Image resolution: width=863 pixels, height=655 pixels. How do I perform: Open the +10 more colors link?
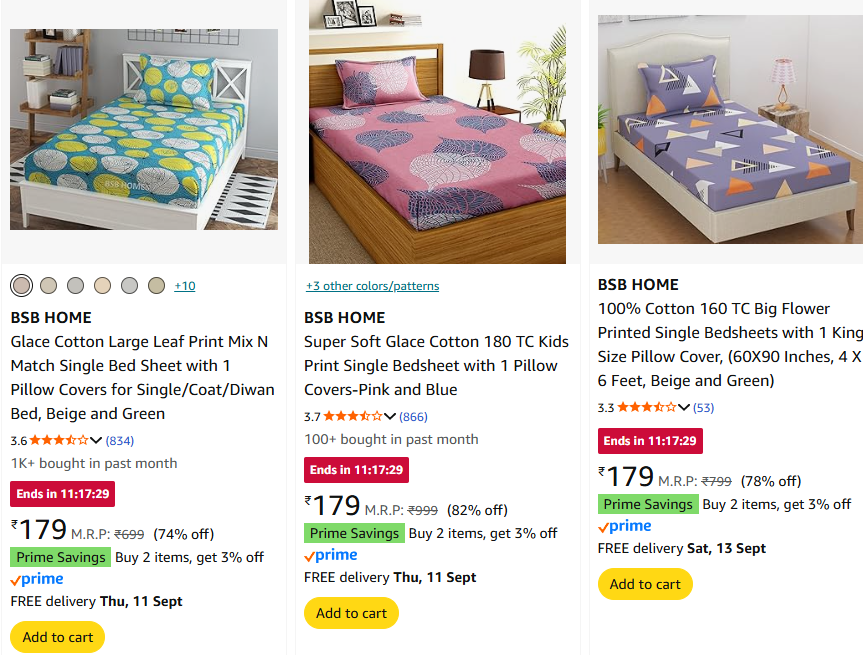point(185,286)
